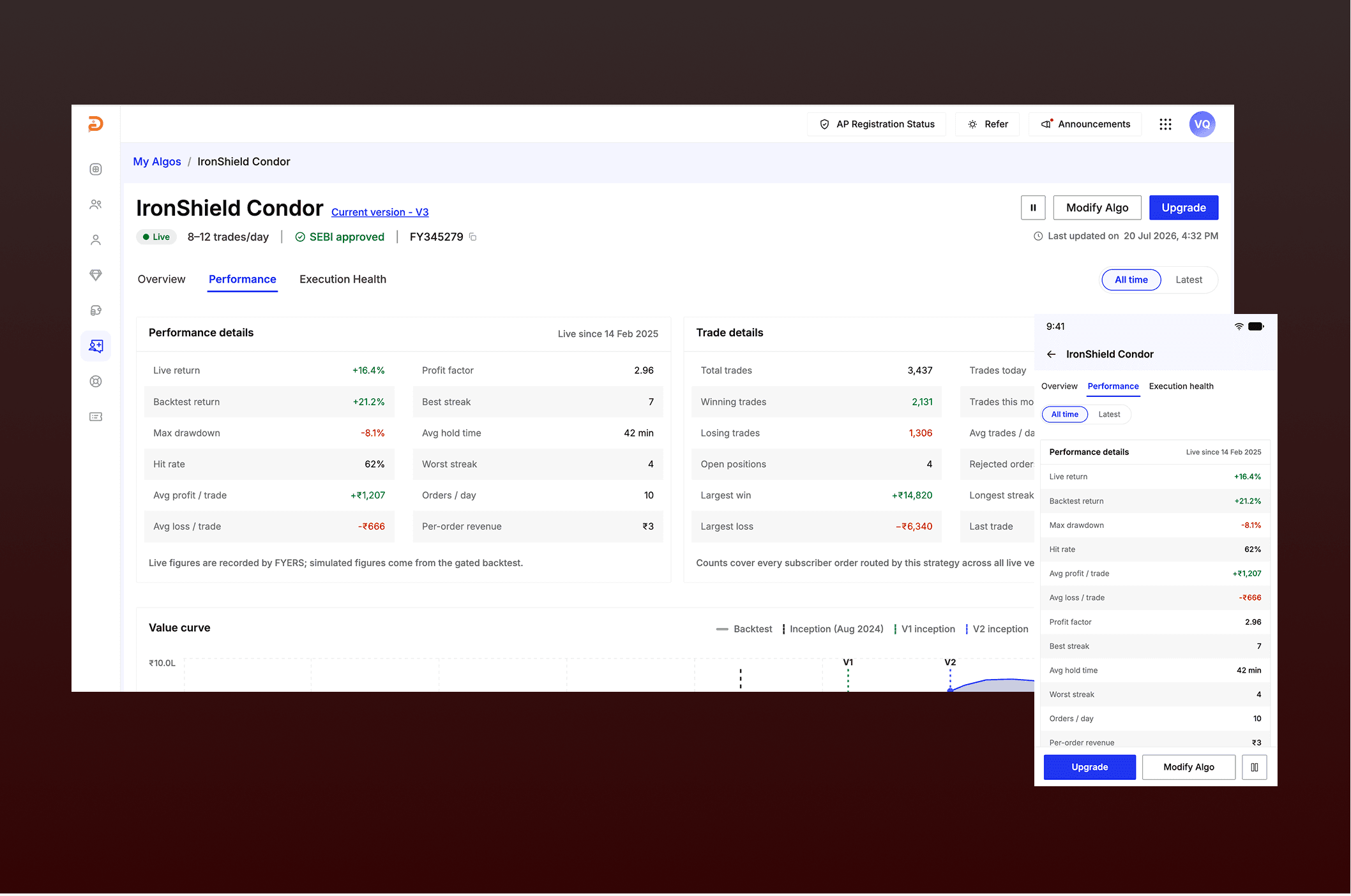Click the SEBI approved checkmark icon

pos(300,237)
